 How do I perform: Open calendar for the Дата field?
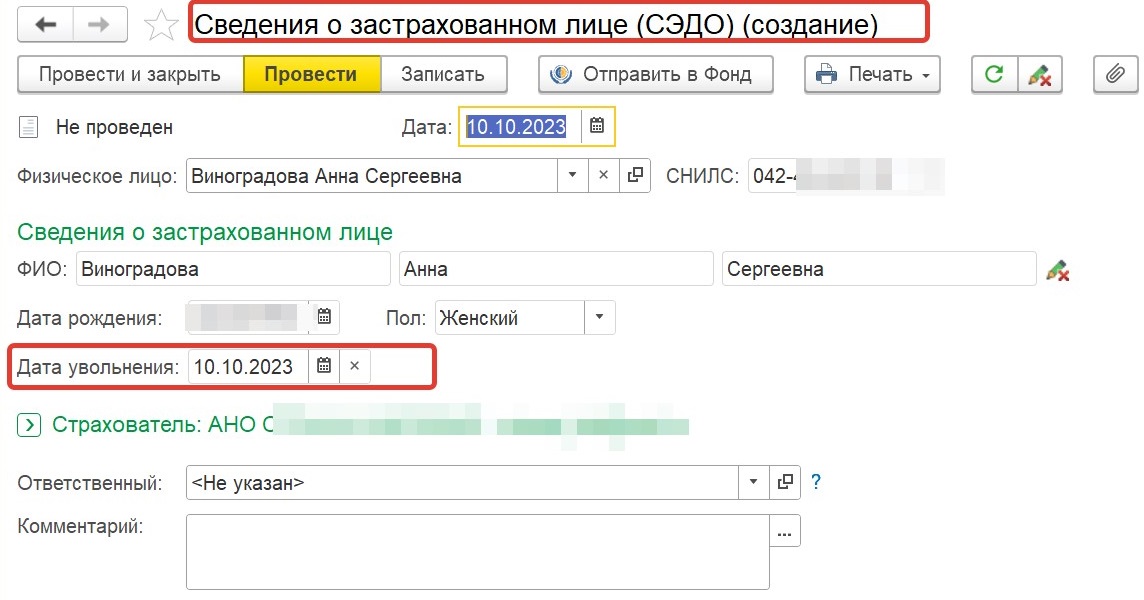point(597,126)
